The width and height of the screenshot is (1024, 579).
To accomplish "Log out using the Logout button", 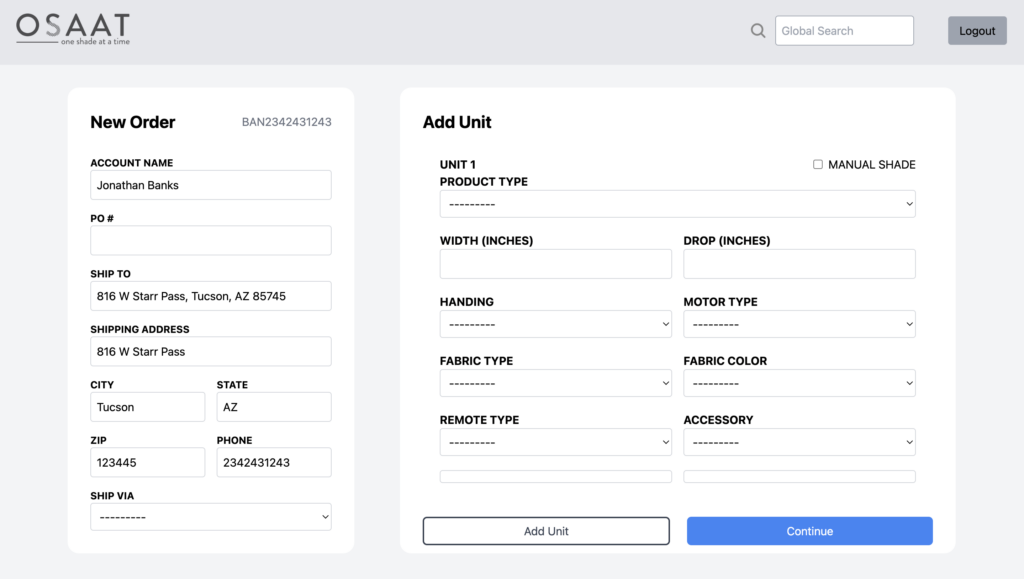I will 977,31.
